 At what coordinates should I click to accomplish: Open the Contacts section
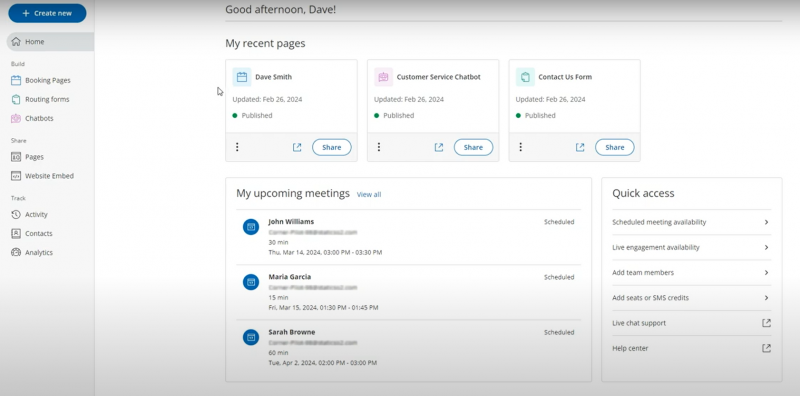coord(39,234)
